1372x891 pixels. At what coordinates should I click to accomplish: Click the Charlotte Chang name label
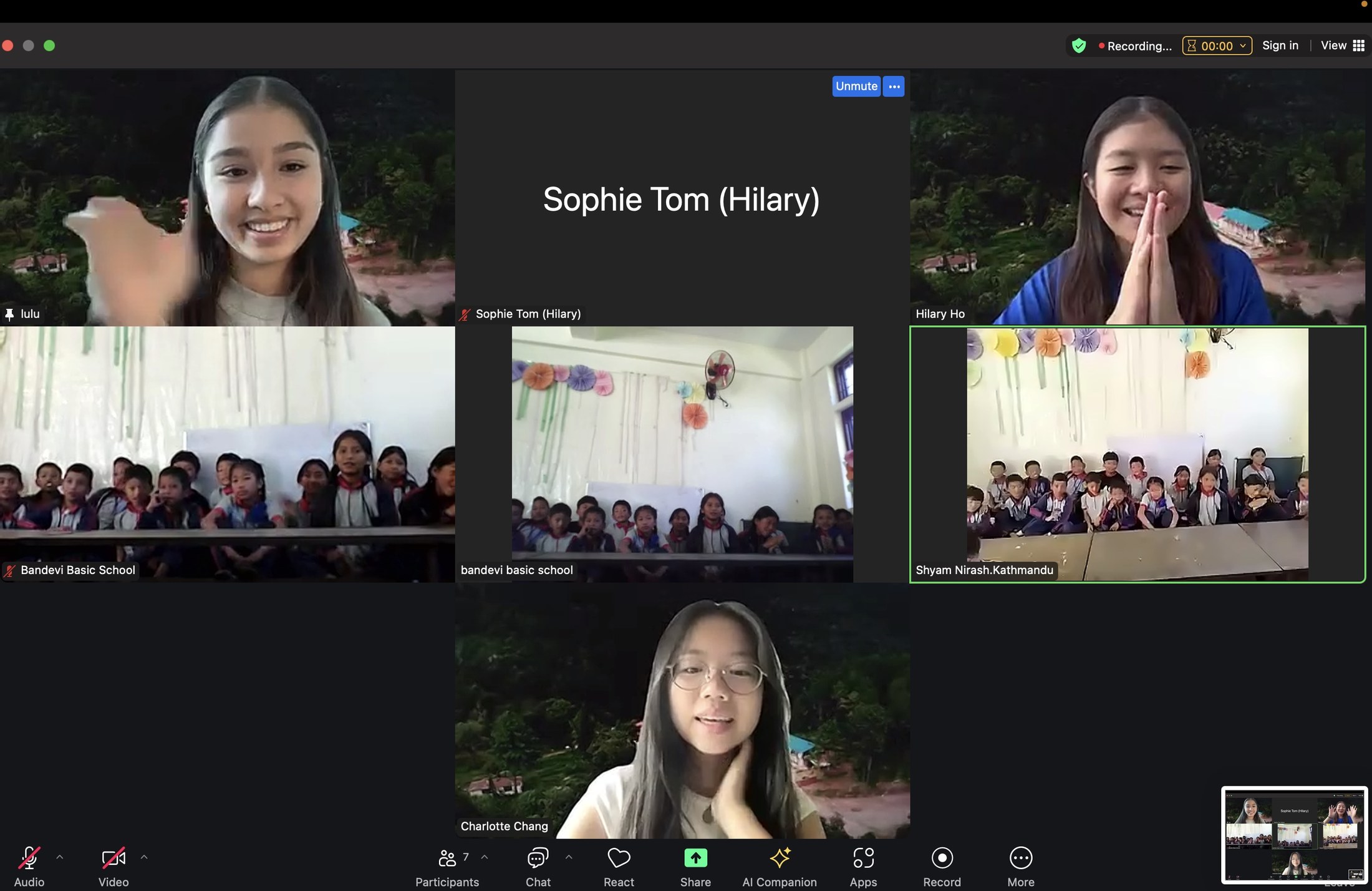(x=504, y=826)
